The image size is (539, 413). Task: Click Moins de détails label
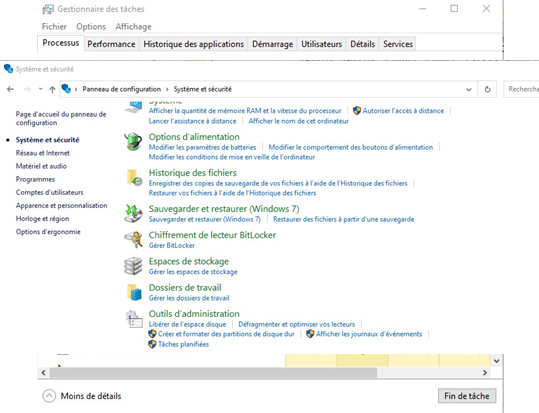click(91, 396)
